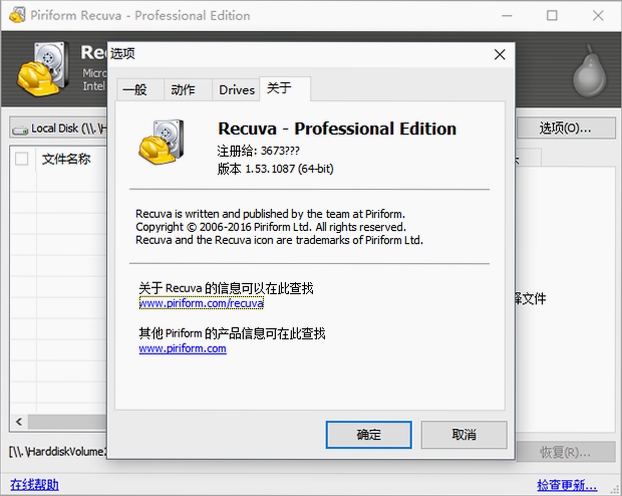Click the 注册给: 3673??? text
This screenshot has height=496, width=622.
point(258,151)
